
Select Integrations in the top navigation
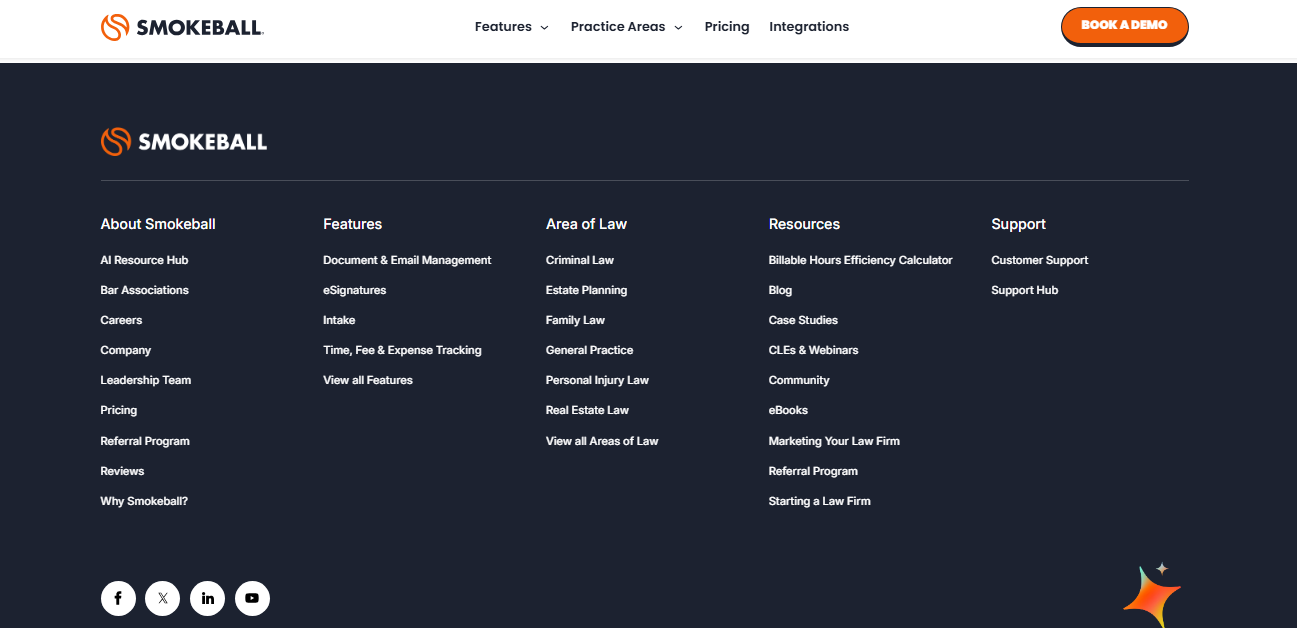pyautogui.click(x=808, y=27)
